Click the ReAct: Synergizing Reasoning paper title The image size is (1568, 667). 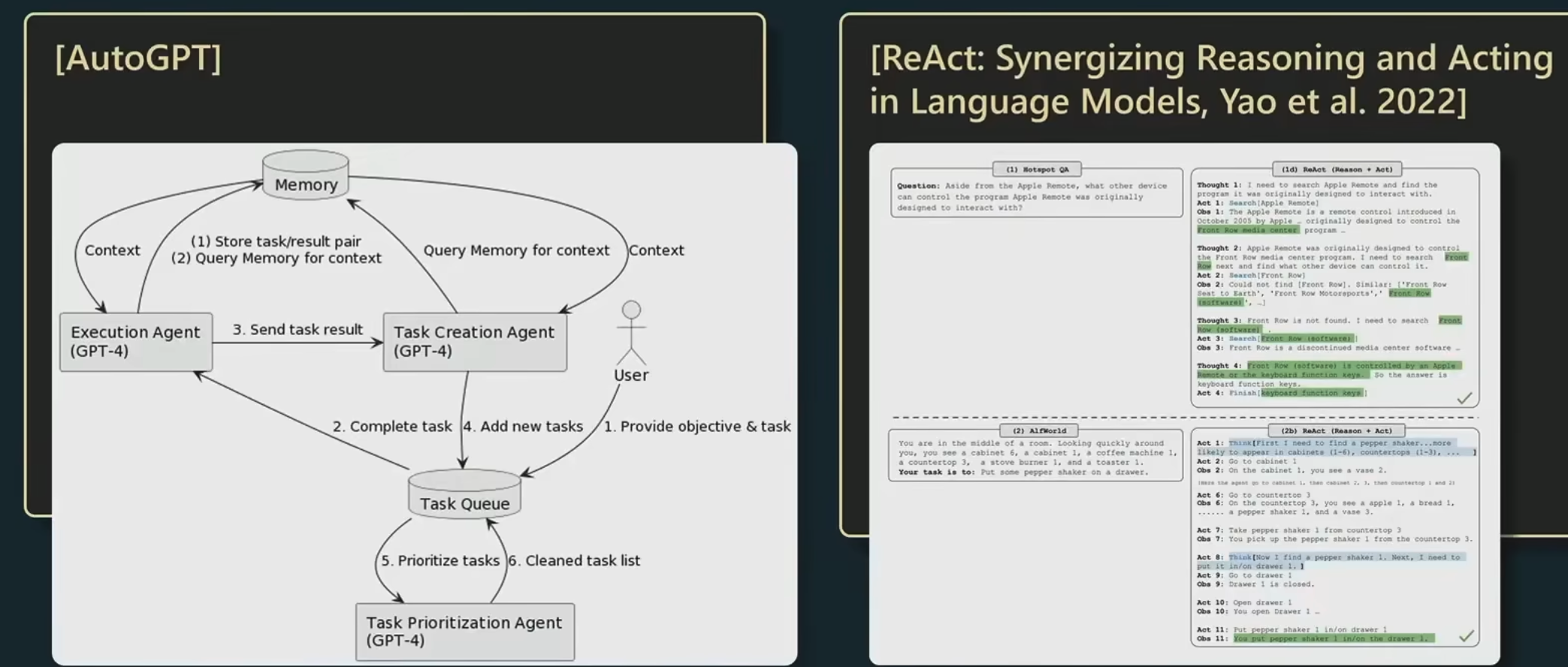(1210, 79)
